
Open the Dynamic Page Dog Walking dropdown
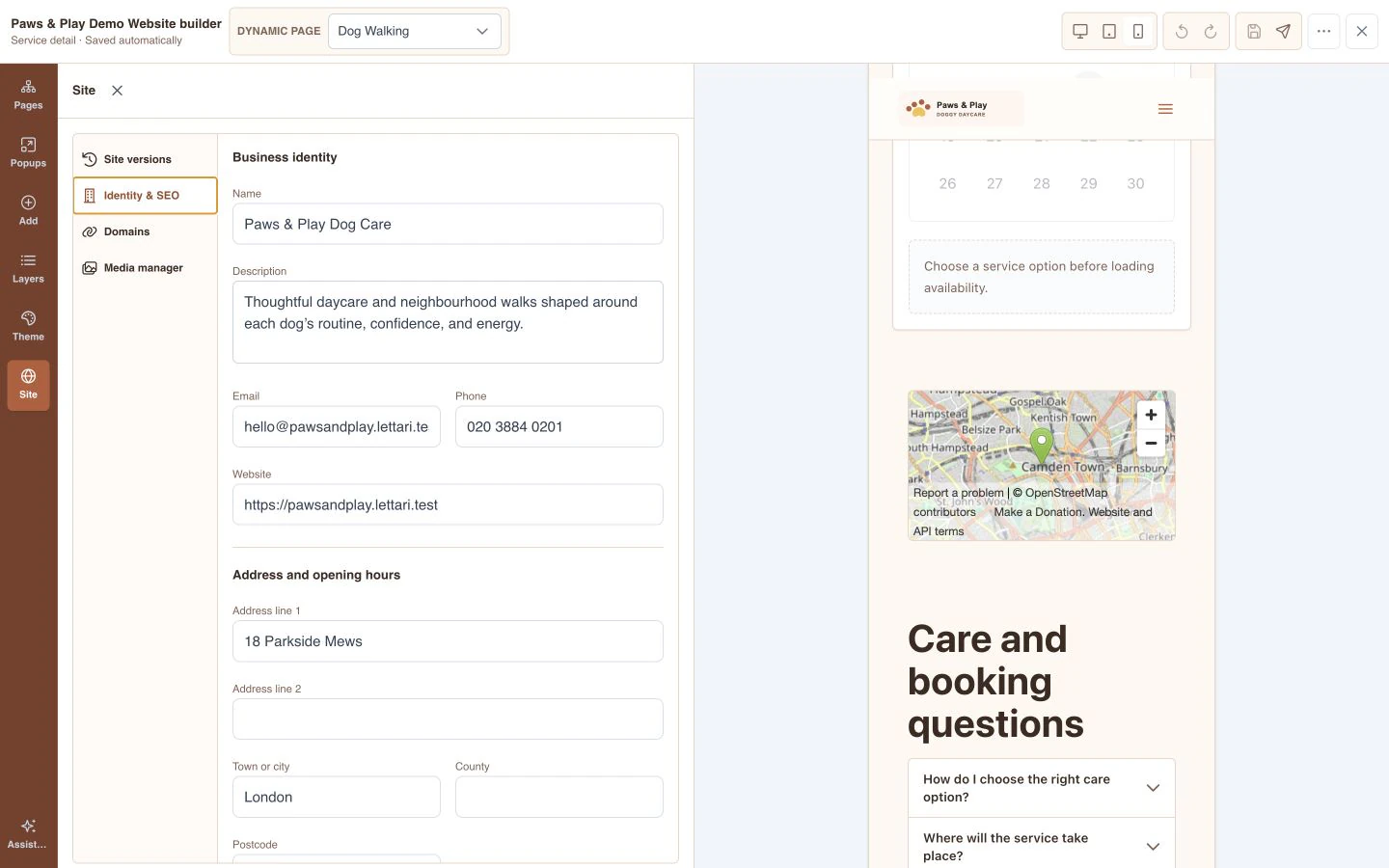[x=415, y=31]
